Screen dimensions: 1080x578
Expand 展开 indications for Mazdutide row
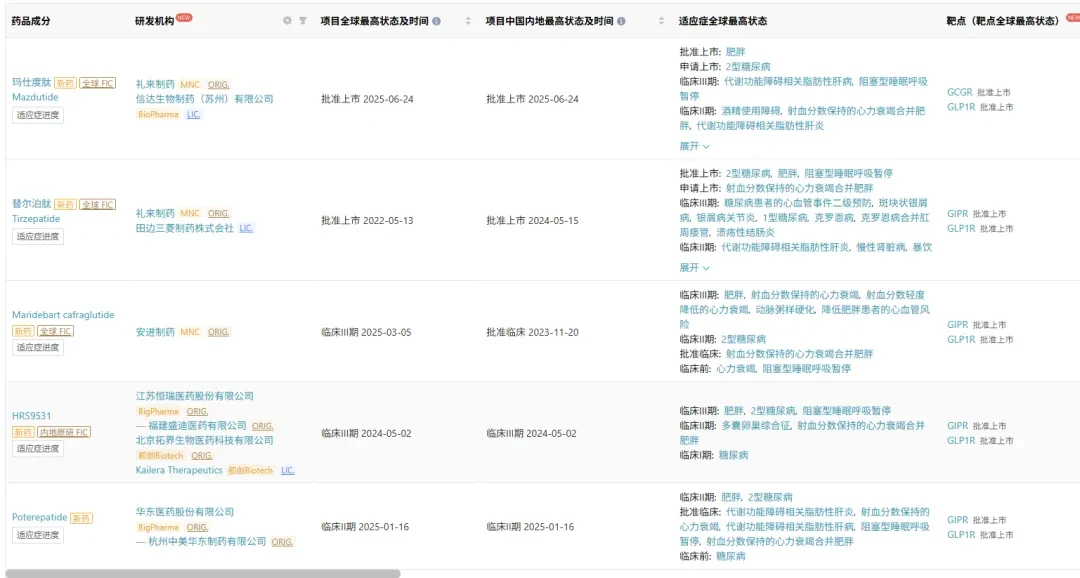click(694, 146)
